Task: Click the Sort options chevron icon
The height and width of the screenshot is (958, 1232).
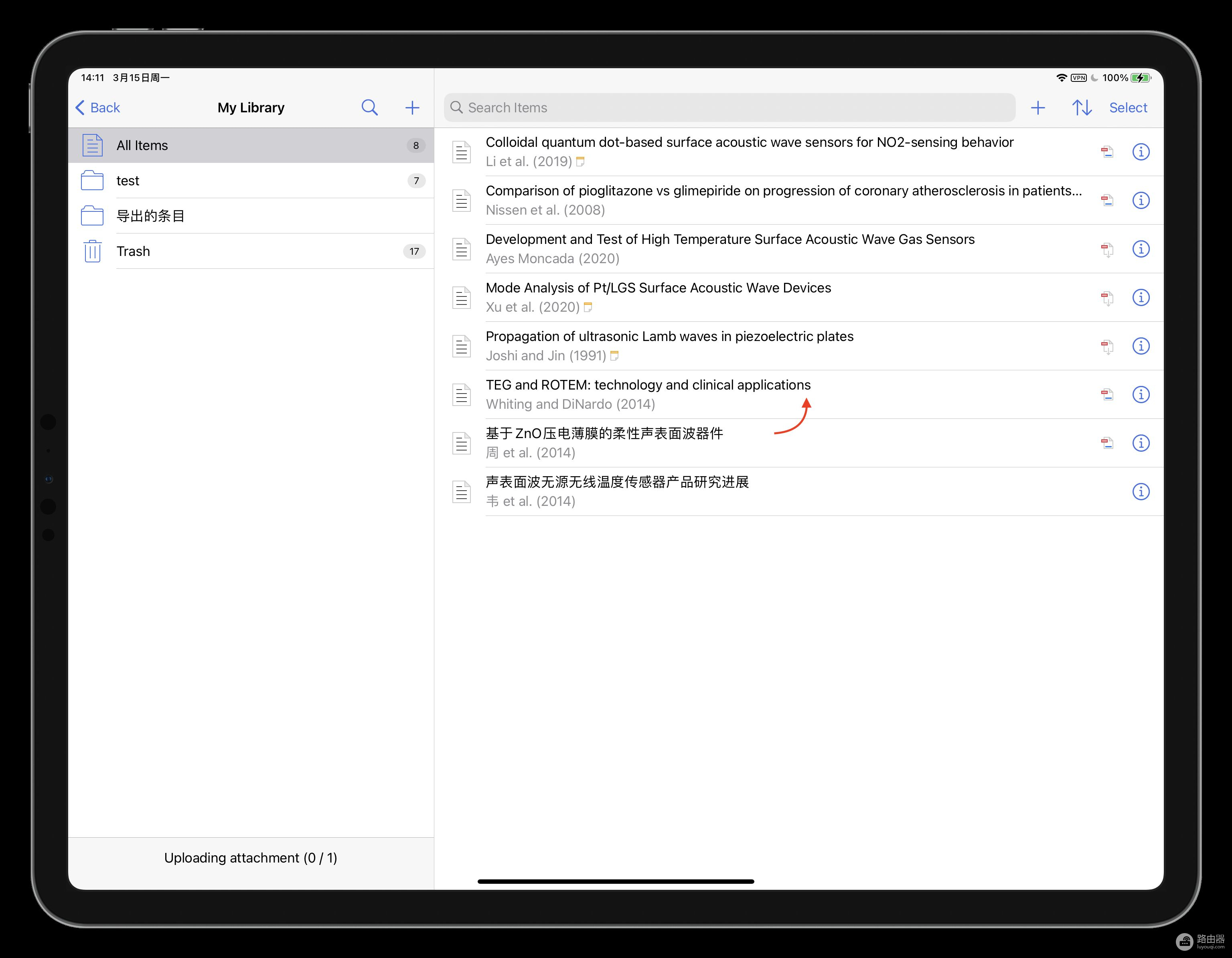Action: (x=1082, y=107)
